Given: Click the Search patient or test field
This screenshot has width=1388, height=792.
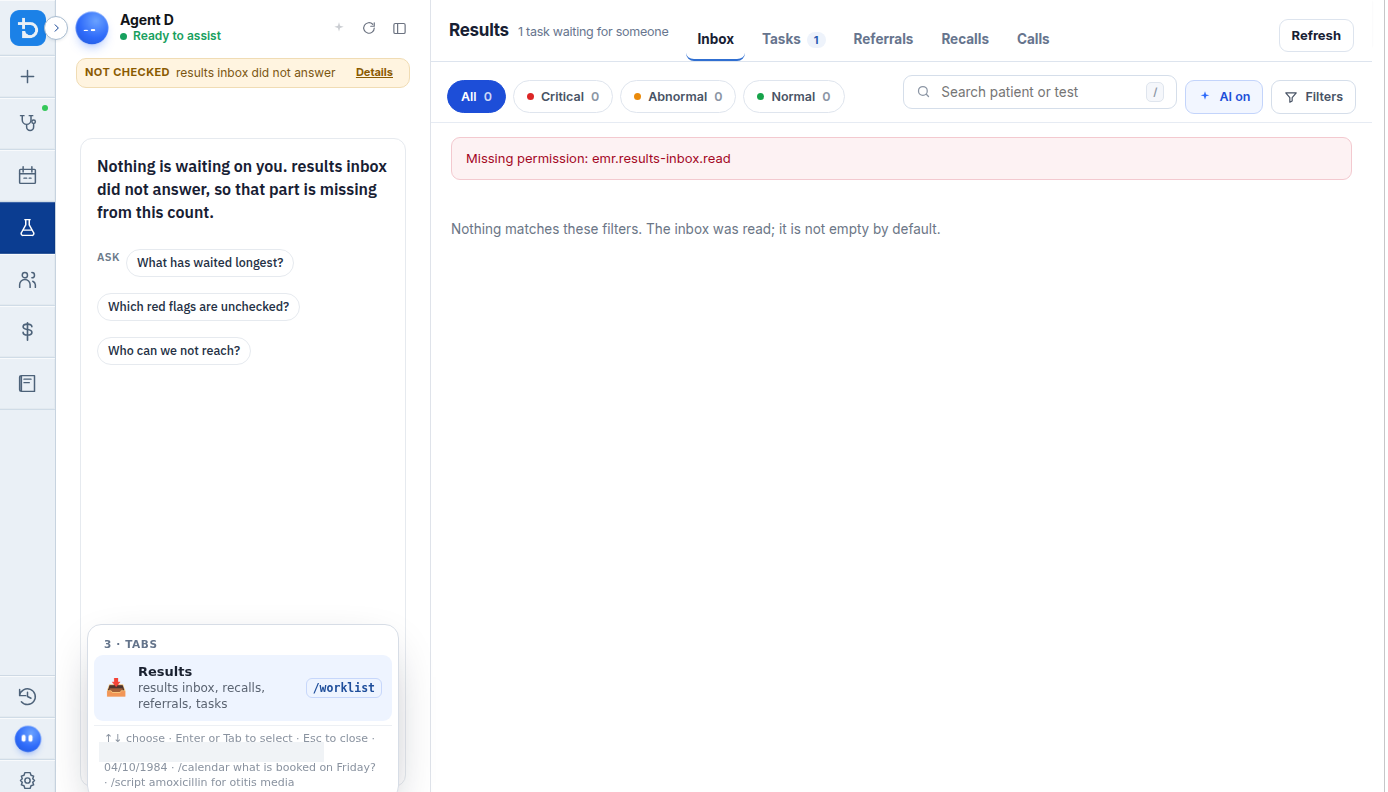Looking at the screenshot, I should click(1040, 92).
